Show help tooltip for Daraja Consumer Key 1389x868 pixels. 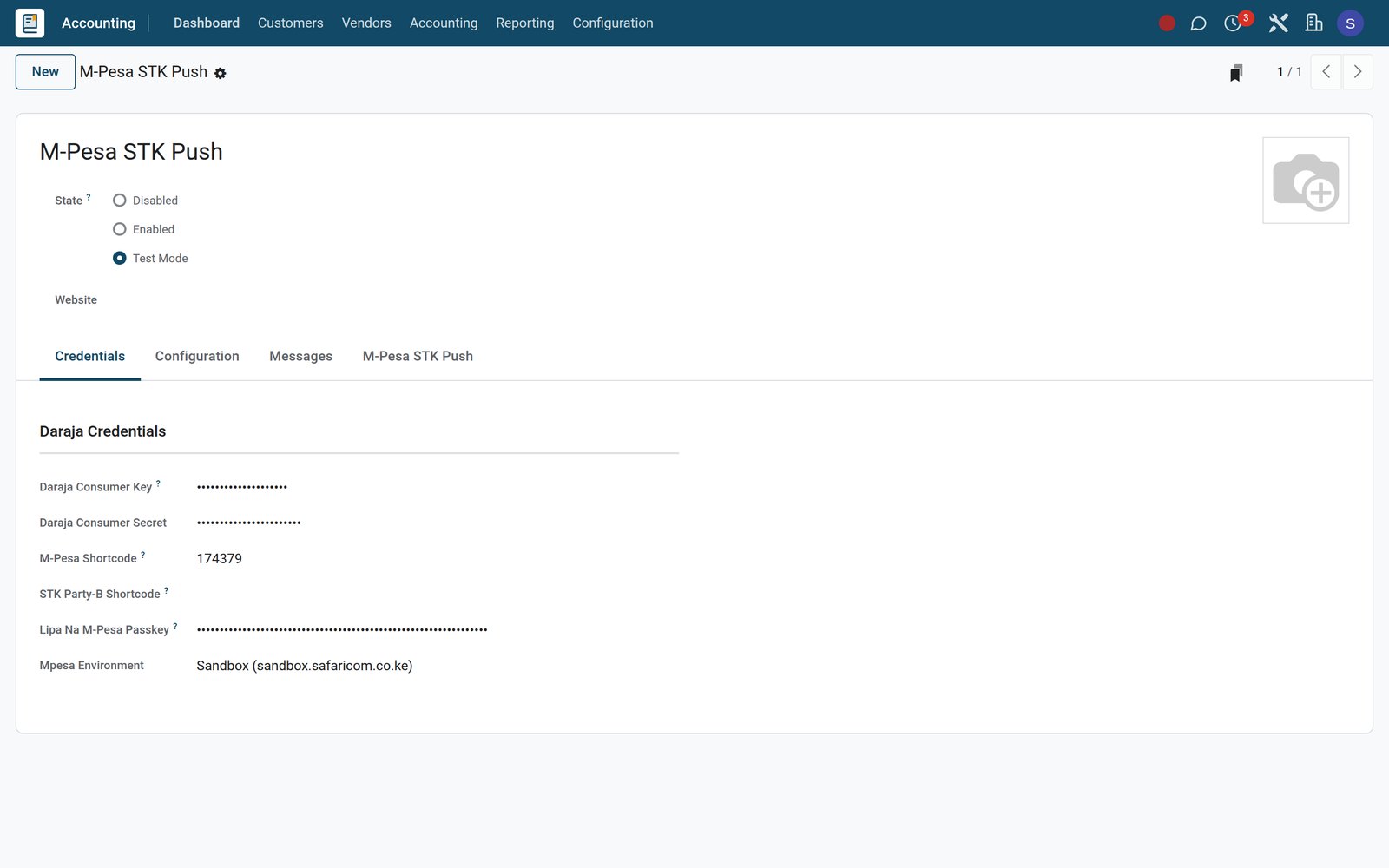click(158, 483)
